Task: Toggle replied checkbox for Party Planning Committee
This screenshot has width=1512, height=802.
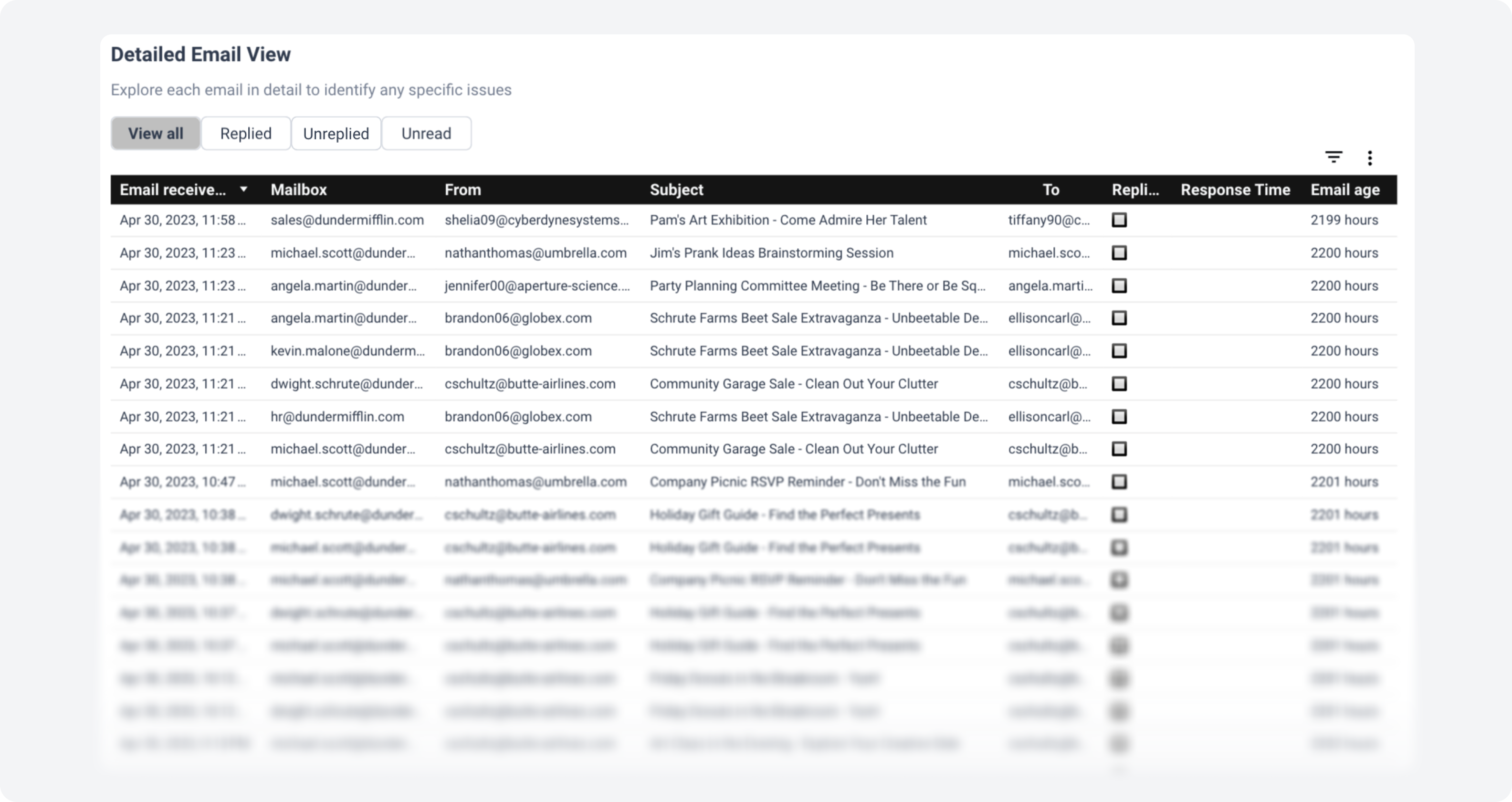Action: 1119,286
